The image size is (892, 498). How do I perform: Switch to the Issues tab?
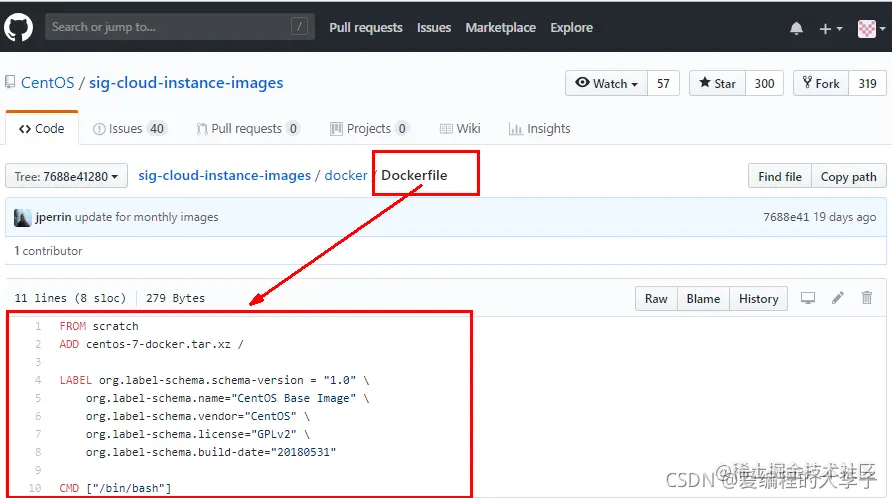(x=129, y=129)
